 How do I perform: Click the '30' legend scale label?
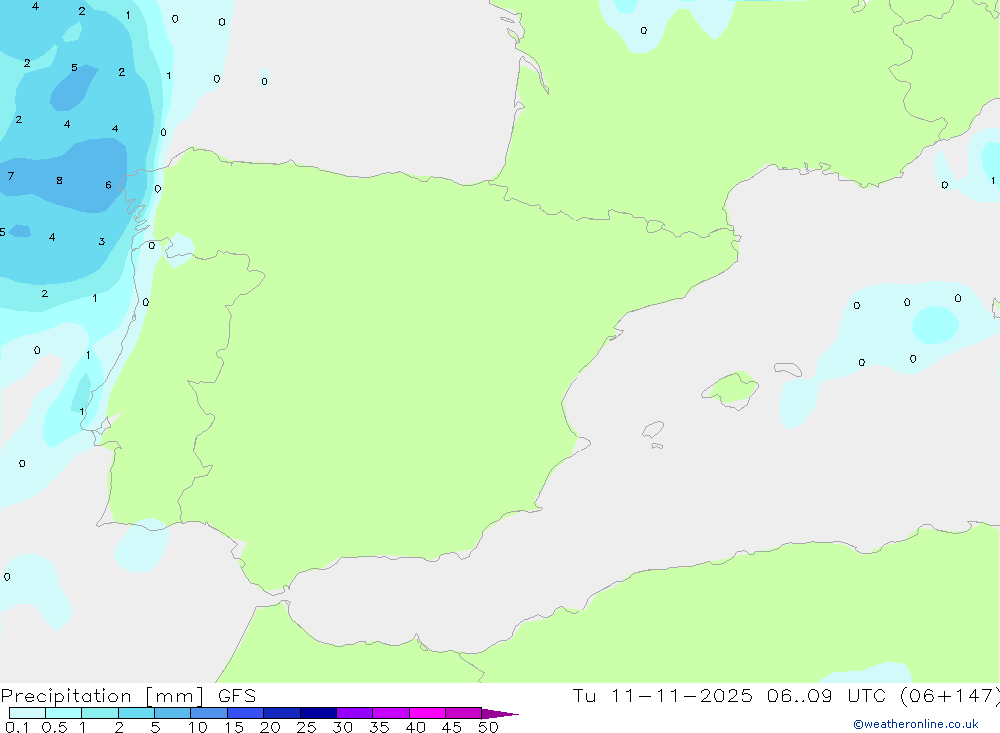(343, 727)
